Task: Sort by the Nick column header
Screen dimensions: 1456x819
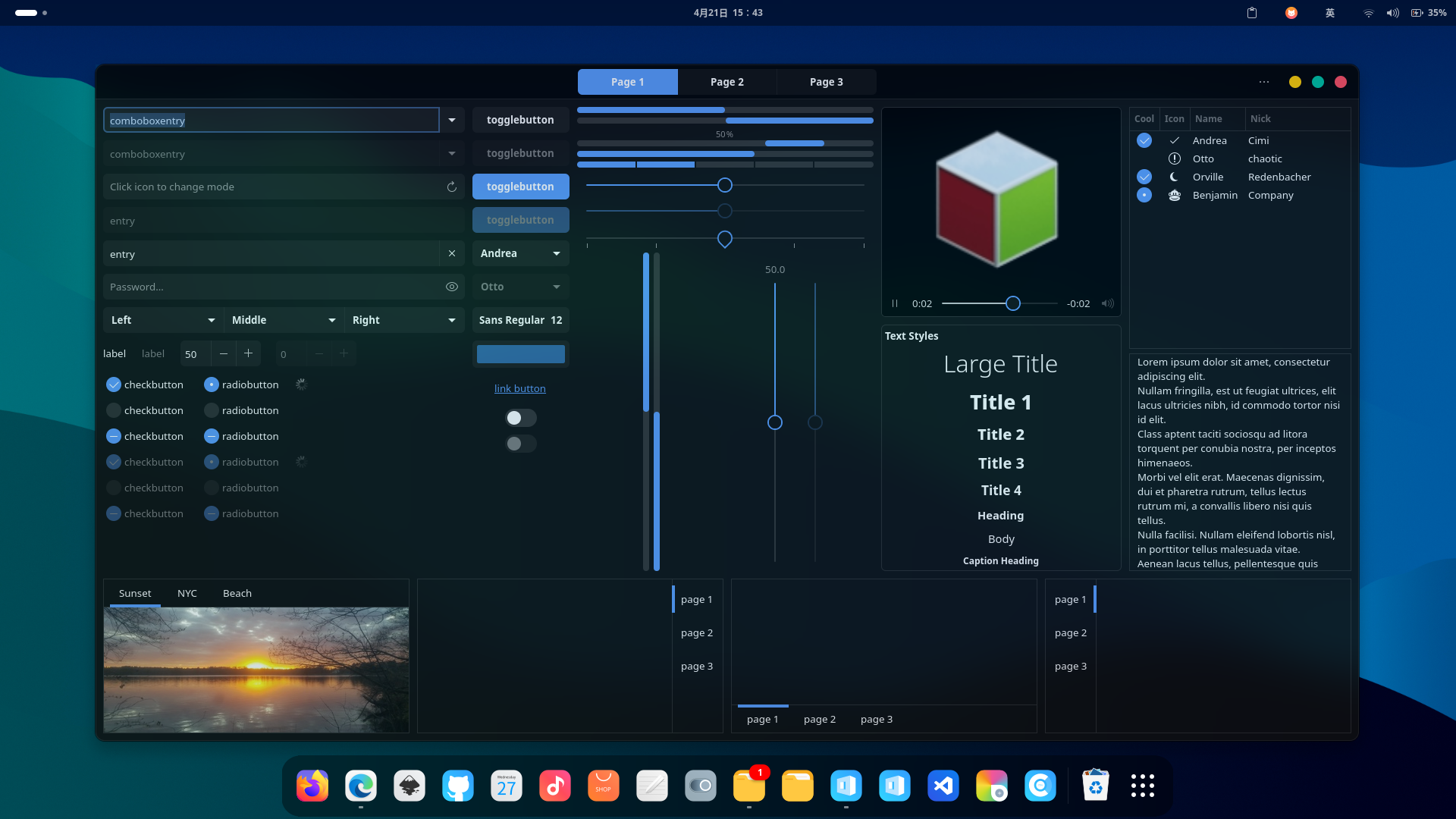Action: click(1298, 118)
